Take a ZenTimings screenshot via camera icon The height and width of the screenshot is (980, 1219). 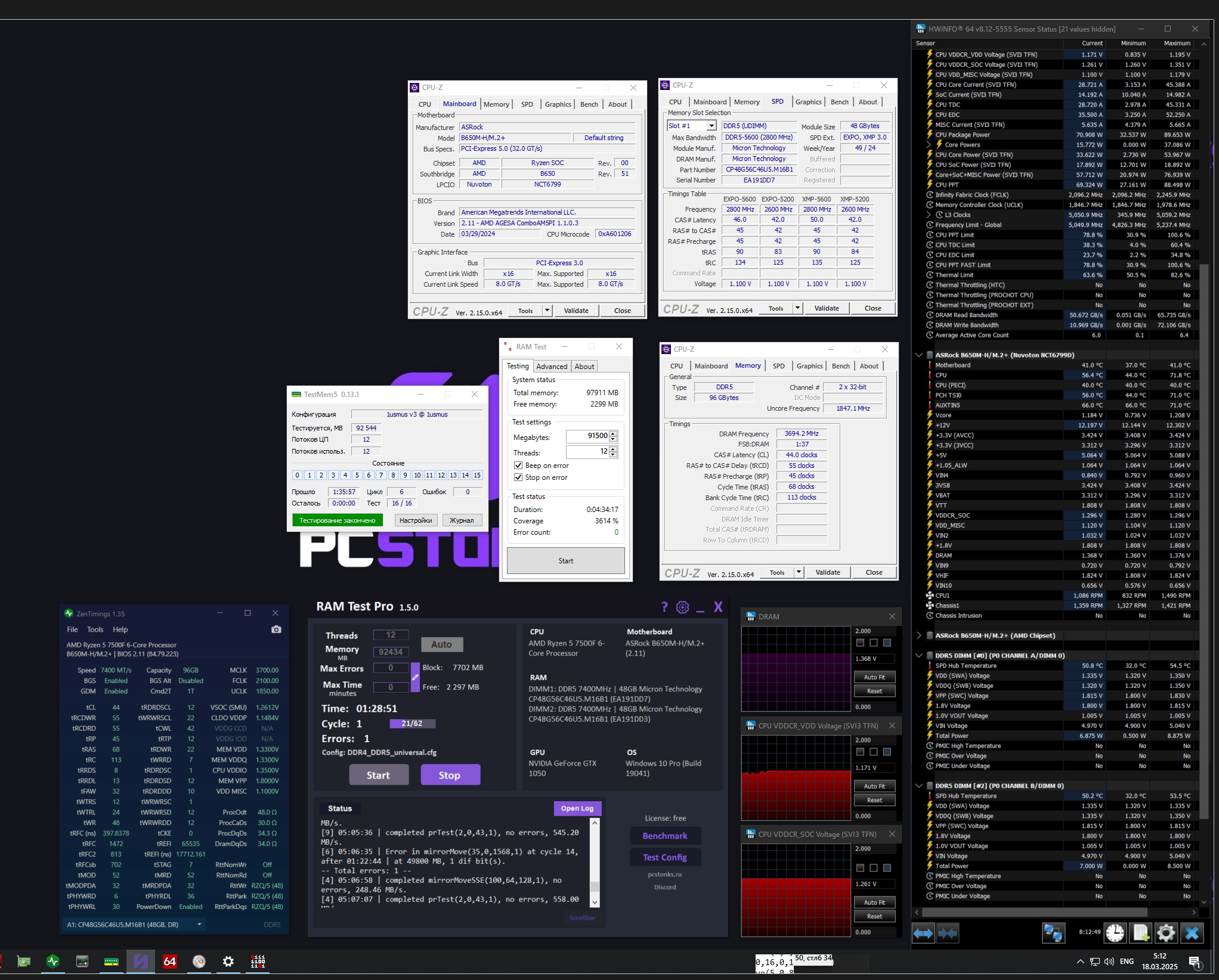276,629
